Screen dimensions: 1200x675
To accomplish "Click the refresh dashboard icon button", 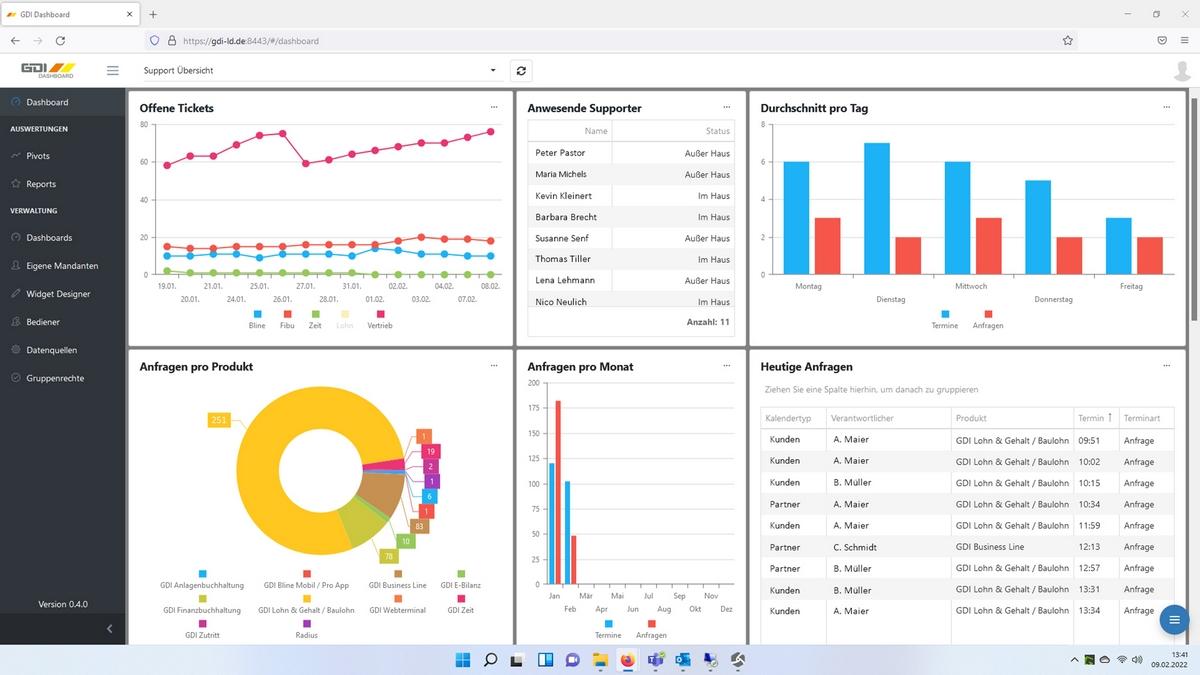I will pos(521,70).
